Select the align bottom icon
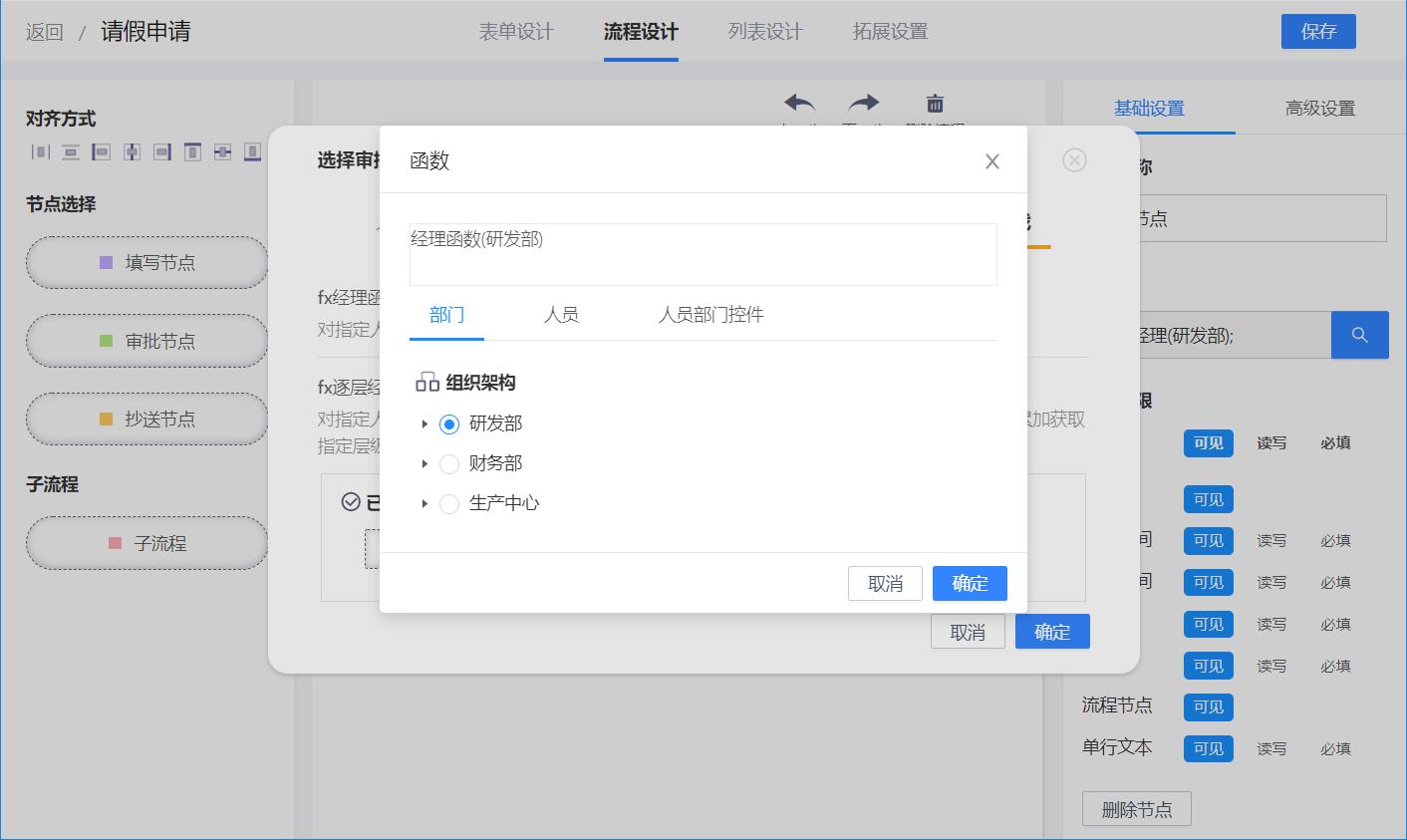The image size is (1407, 840). click(253, 151)
